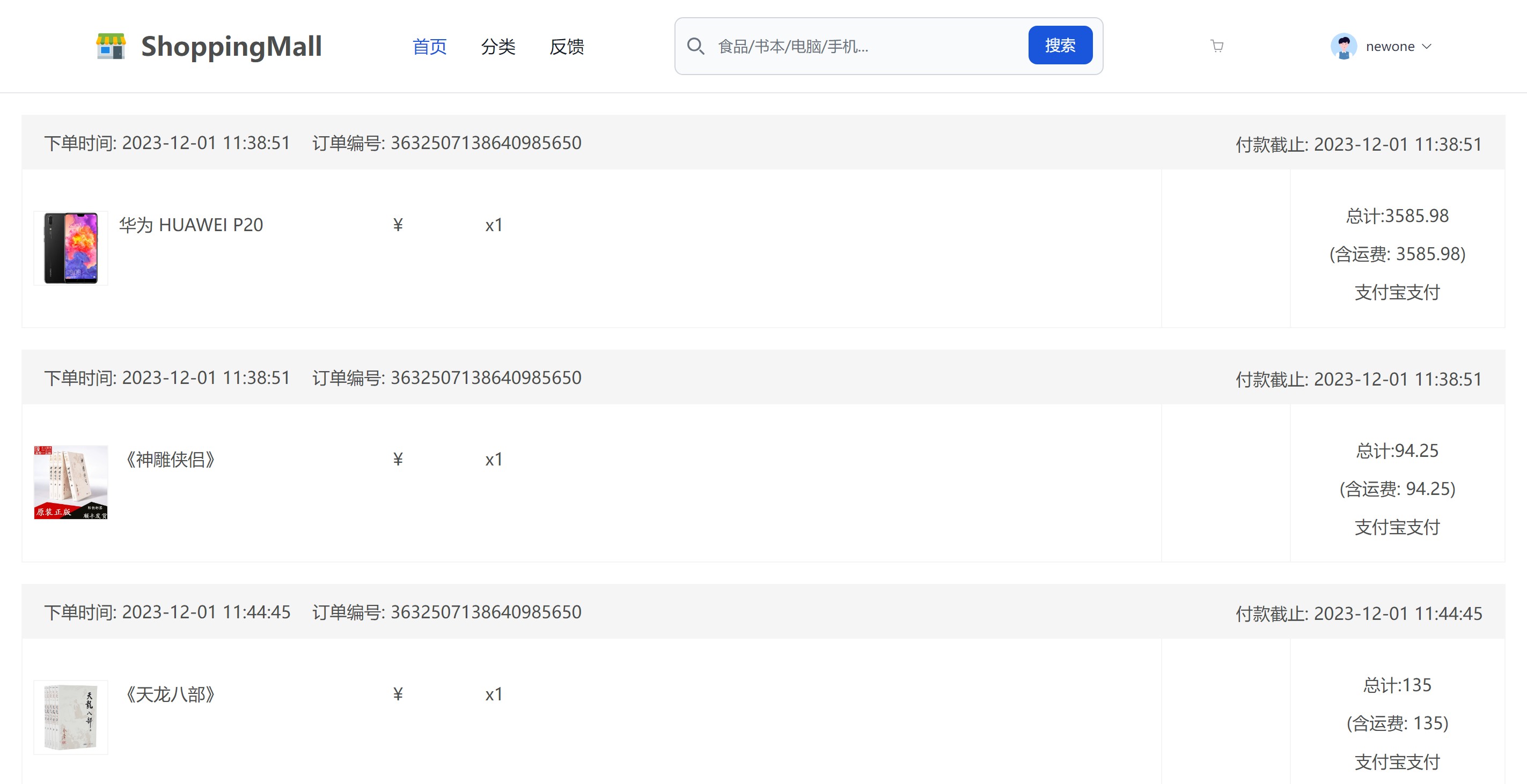Click the ShoppingMall title text

[x=231, y=46]
